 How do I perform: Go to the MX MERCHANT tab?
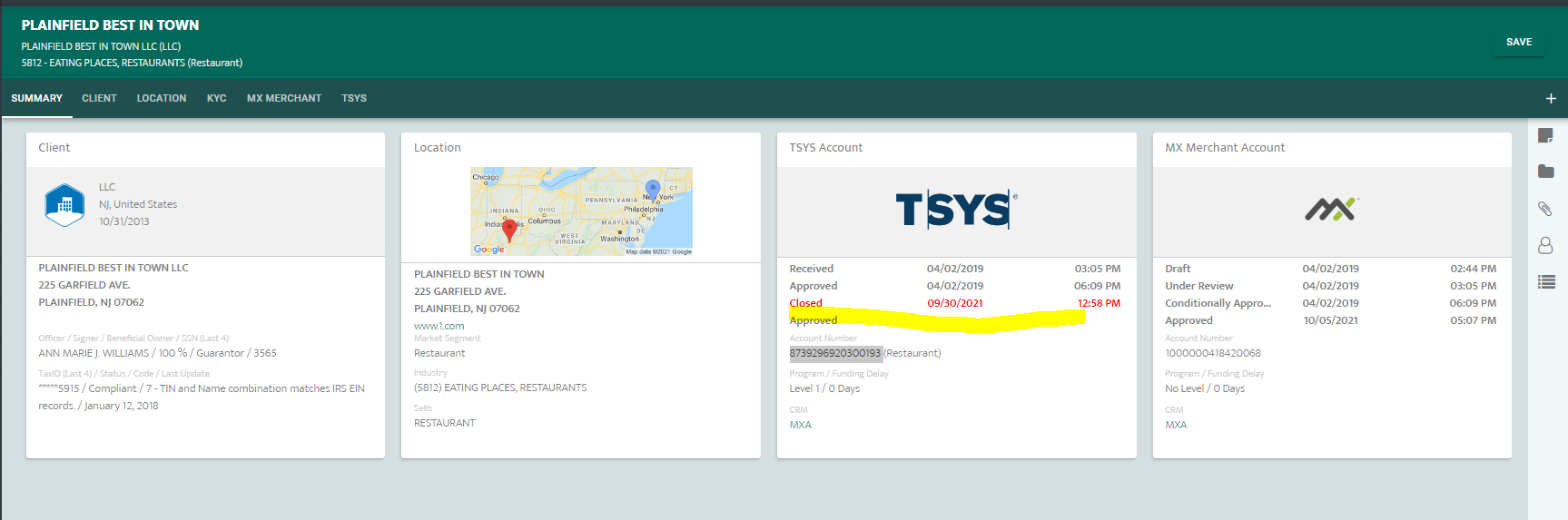click(284, 98)
